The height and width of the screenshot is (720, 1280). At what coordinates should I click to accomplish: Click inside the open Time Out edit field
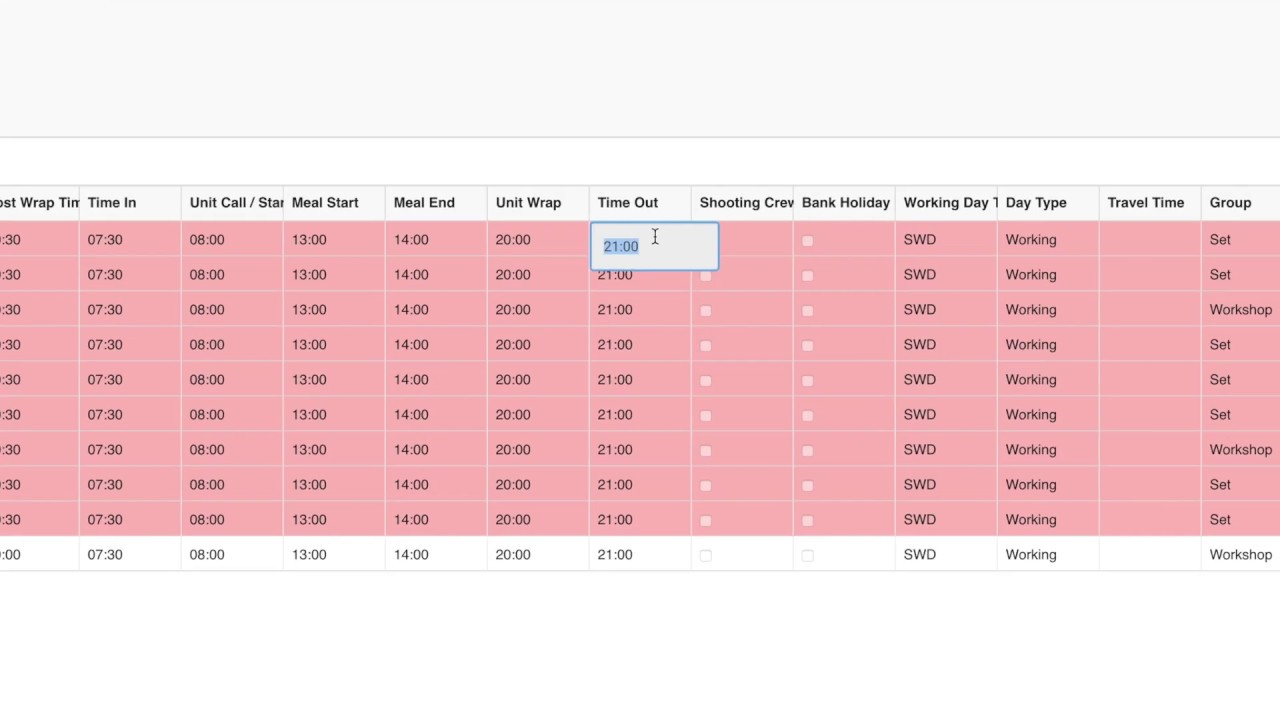click(655, 246)
